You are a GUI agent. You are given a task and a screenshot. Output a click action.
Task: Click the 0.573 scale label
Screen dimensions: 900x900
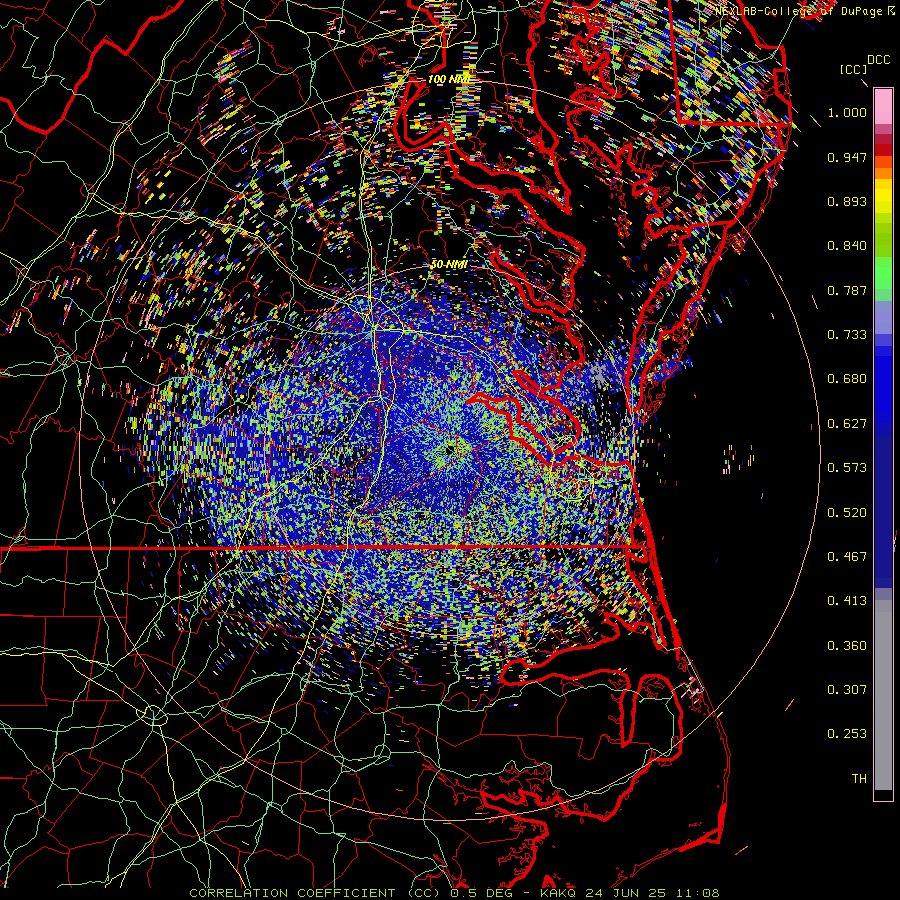tap(847, 468)
